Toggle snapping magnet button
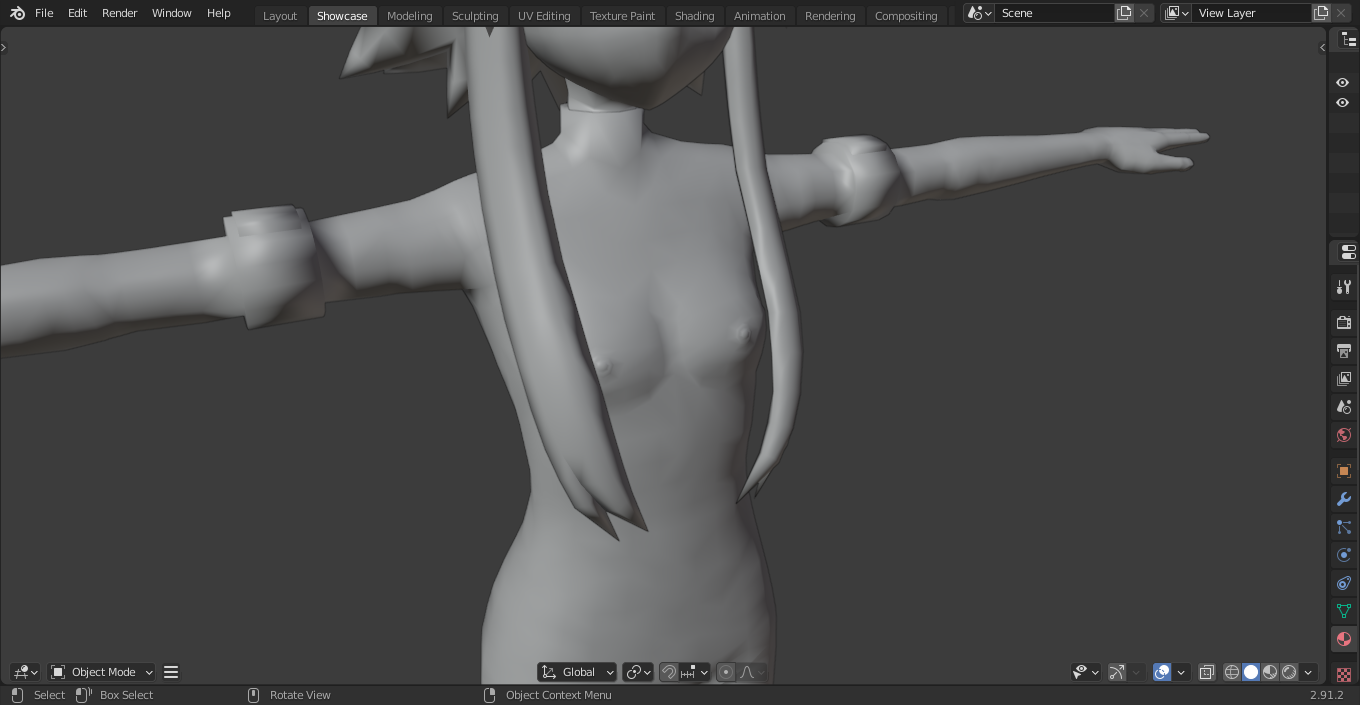This screenshot has height=705, width=1360. tap(669, 672)
